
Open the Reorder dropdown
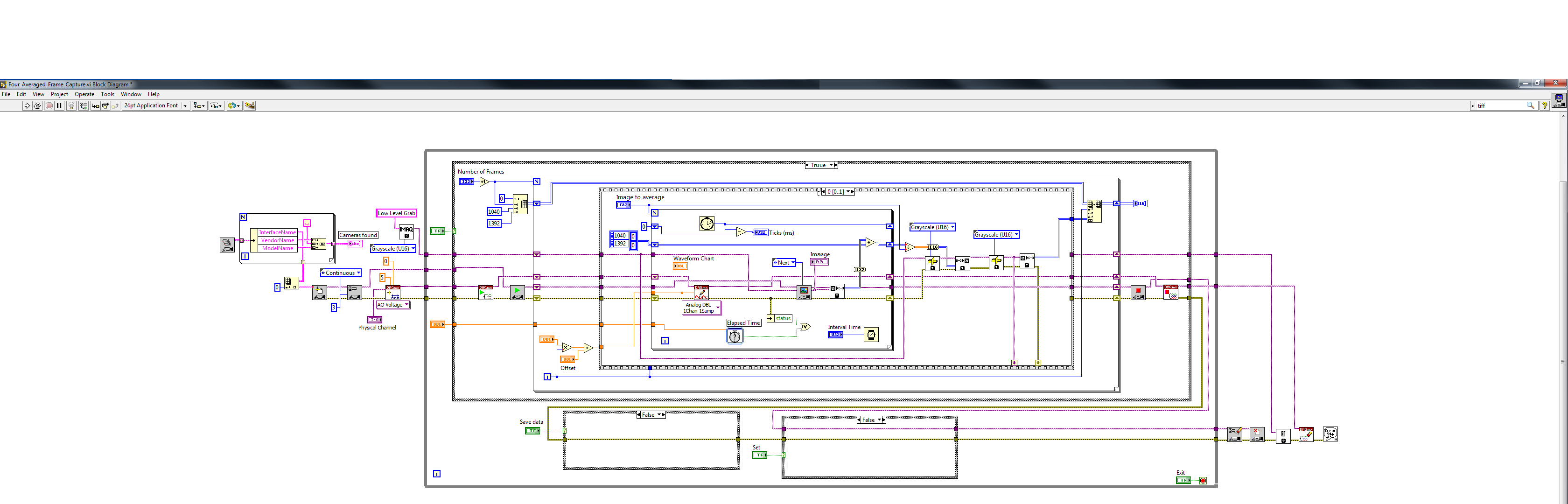pyautogui.click(x=234, y=105)
